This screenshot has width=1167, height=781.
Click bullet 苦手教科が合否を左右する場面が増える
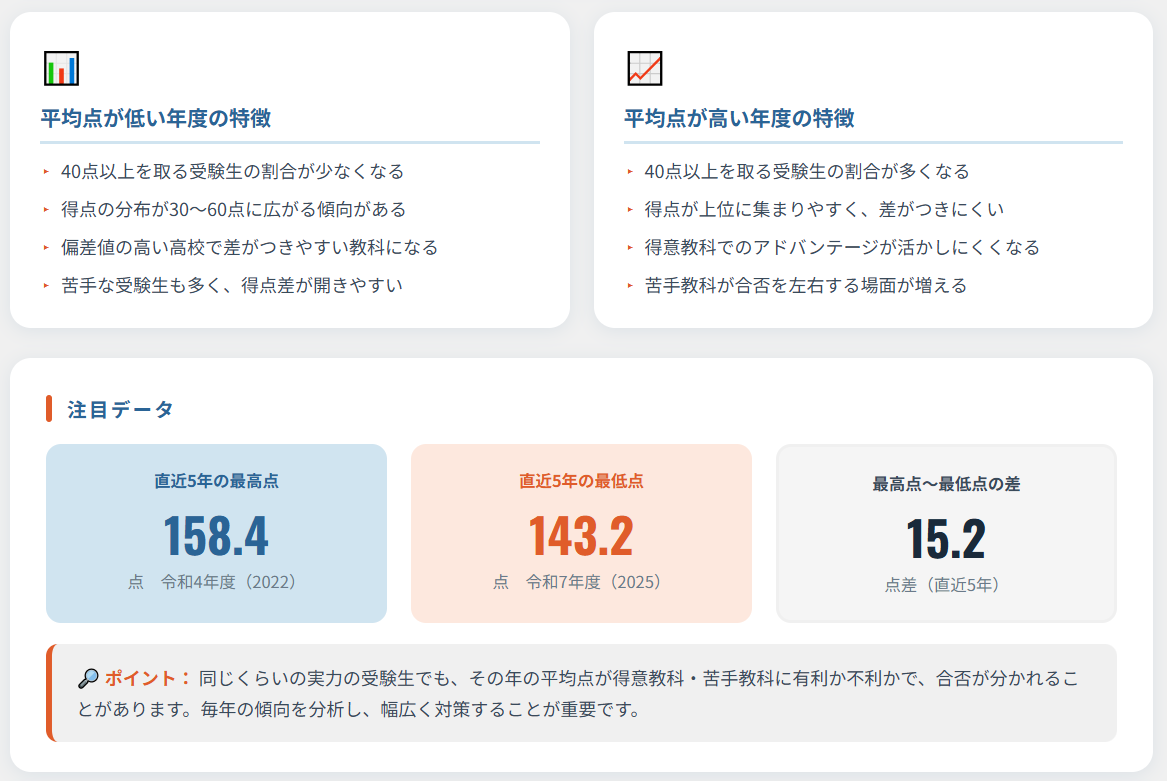[x=805, y=285]
